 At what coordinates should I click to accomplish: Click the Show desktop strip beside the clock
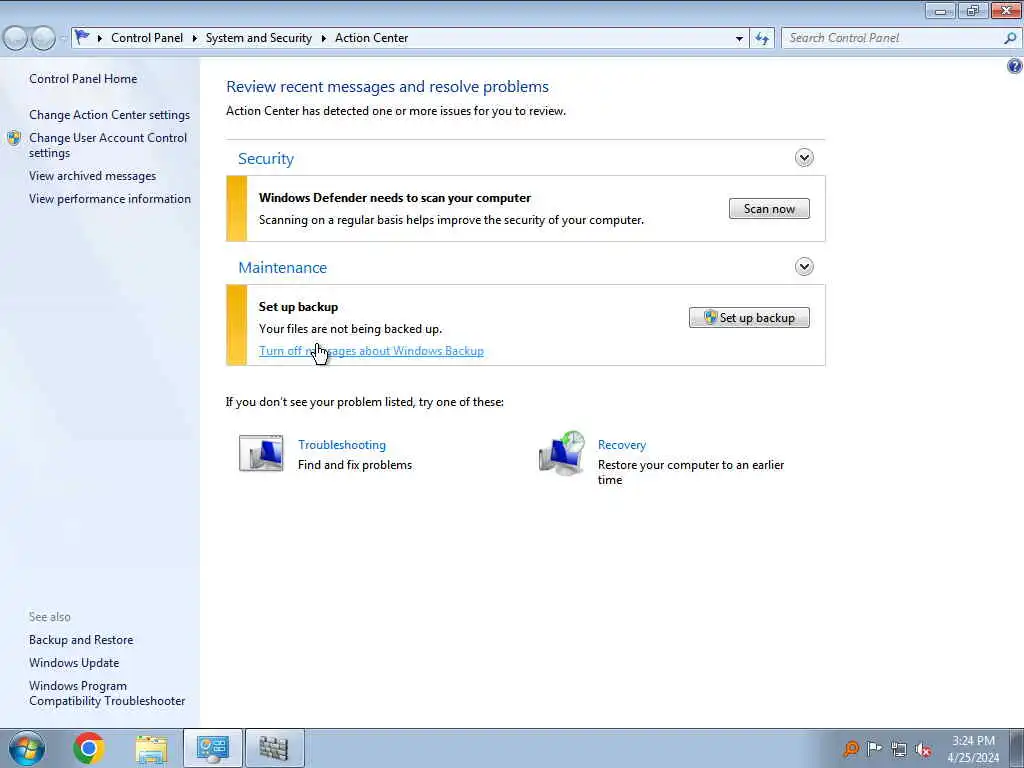[x=1017, y=748]
